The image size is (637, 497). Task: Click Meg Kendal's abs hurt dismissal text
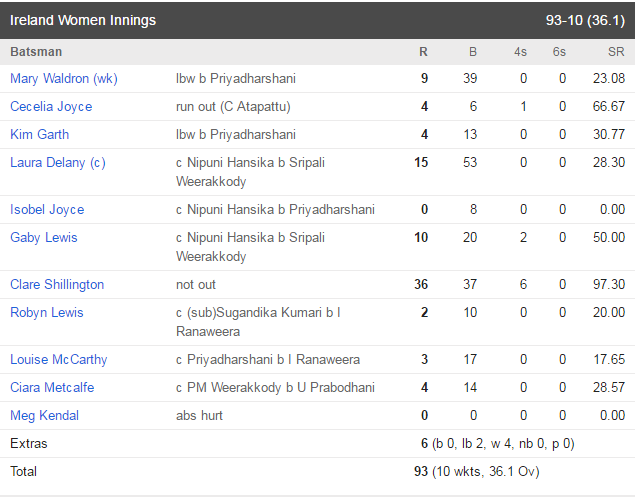click(199, 416)
